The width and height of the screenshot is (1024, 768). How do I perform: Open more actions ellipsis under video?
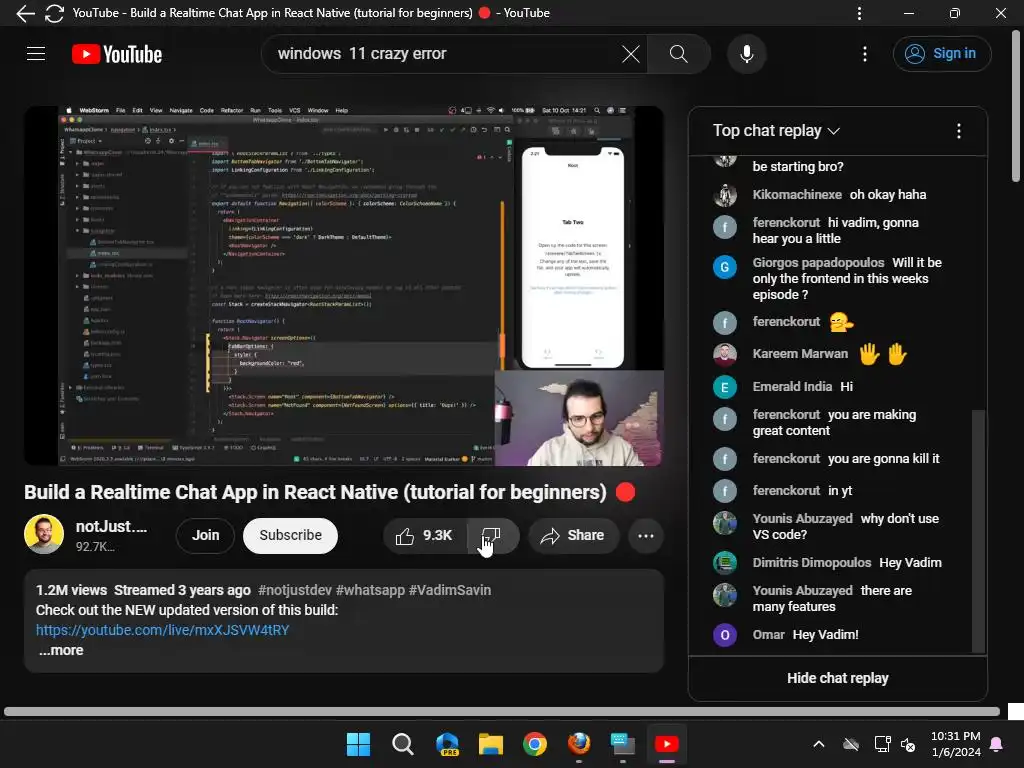coord(646,536)
